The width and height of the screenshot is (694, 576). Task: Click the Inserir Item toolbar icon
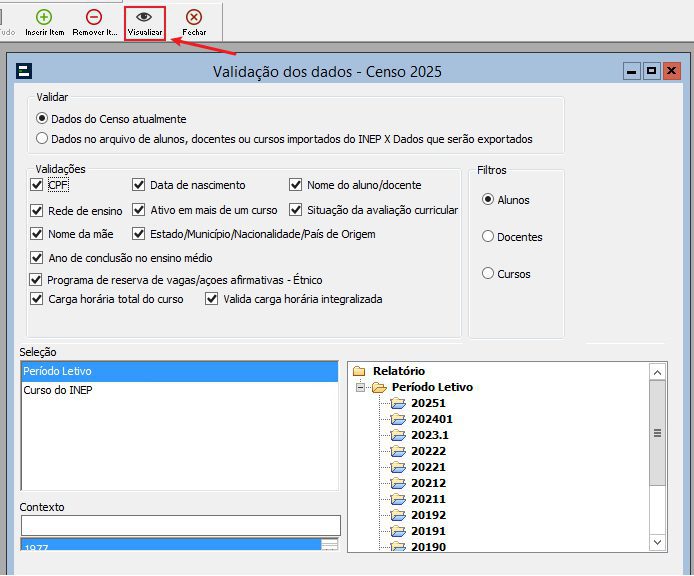(44, 17)
